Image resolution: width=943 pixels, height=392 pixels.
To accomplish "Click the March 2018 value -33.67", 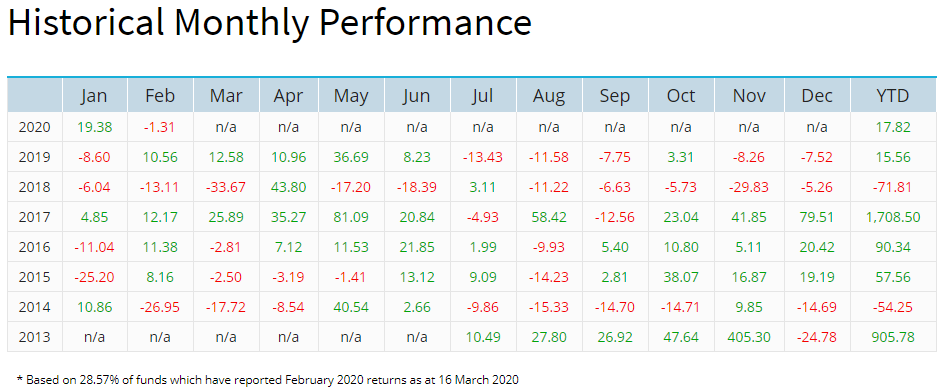I will pos(226,187).
